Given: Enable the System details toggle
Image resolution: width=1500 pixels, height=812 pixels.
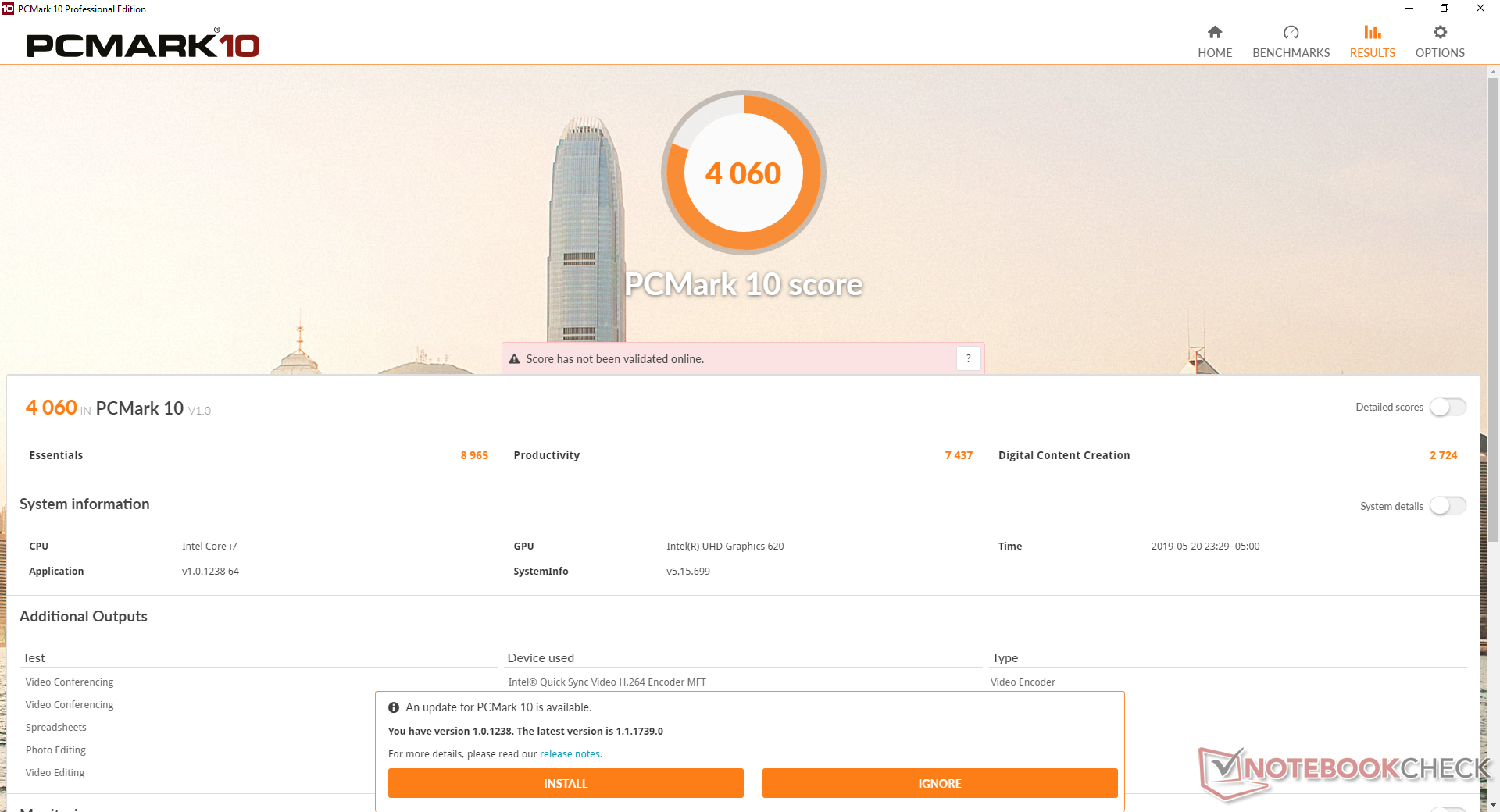Looking at the screenshot, I should click(1448, 506).
